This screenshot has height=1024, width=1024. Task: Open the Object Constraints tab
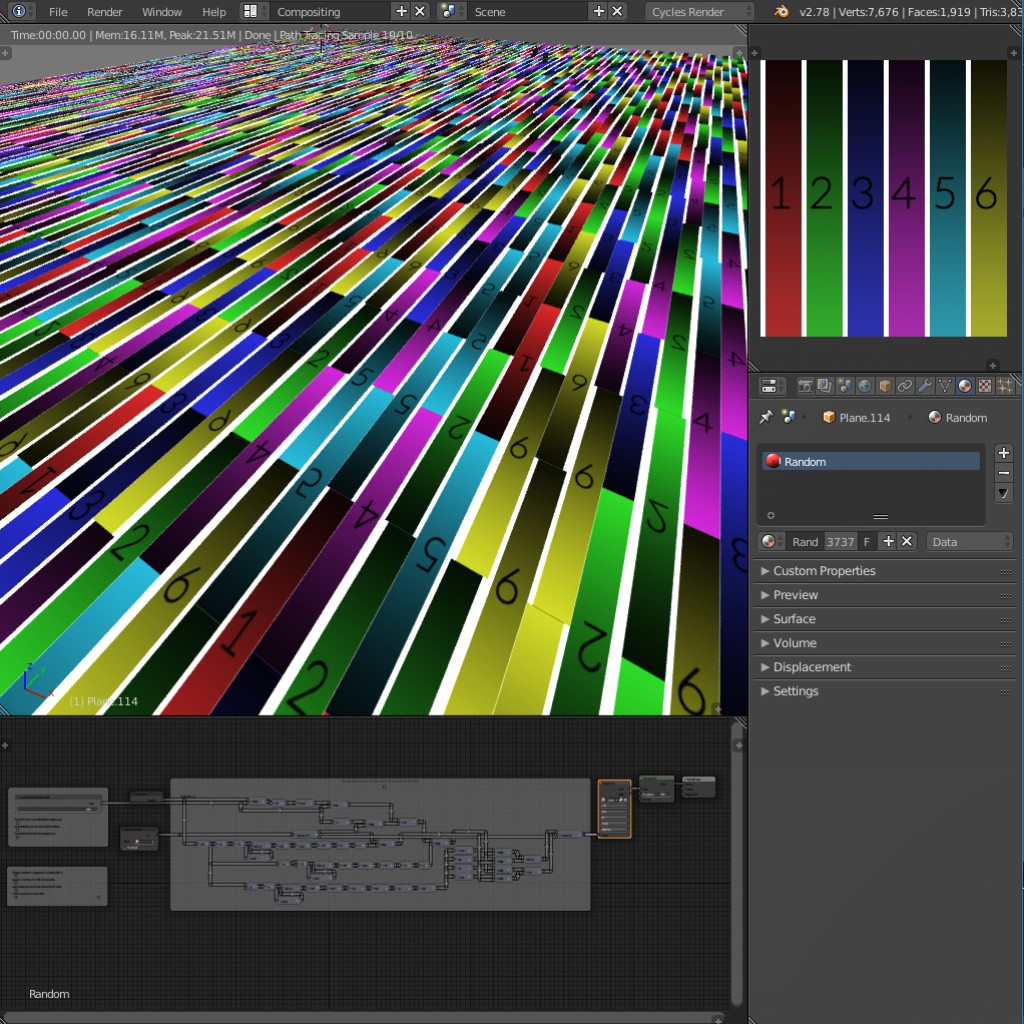[x=903, y=387]
